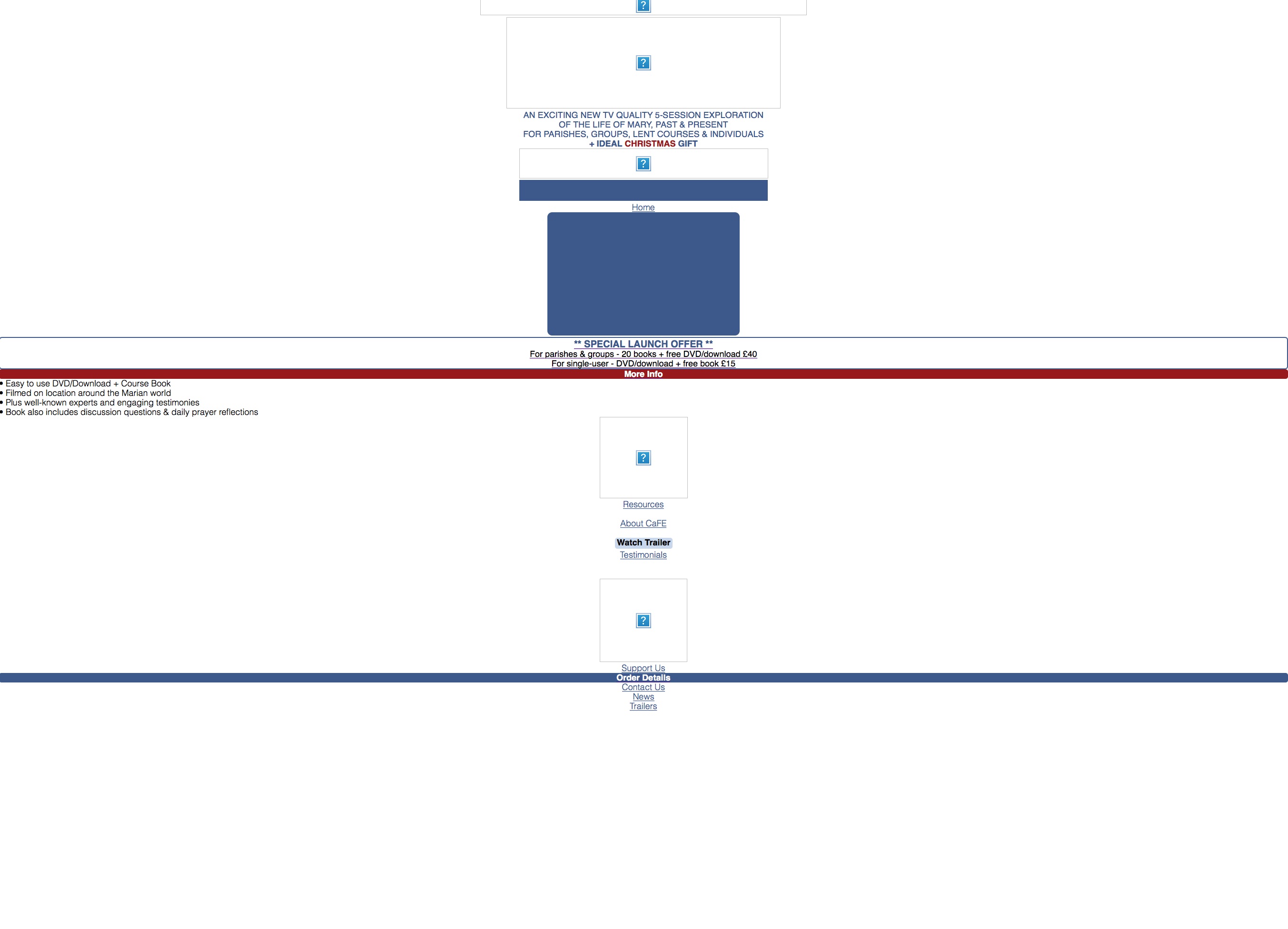
Task: Expand the Special Launch Offer section
Action: pyautogui.click(x=643, y=374)
